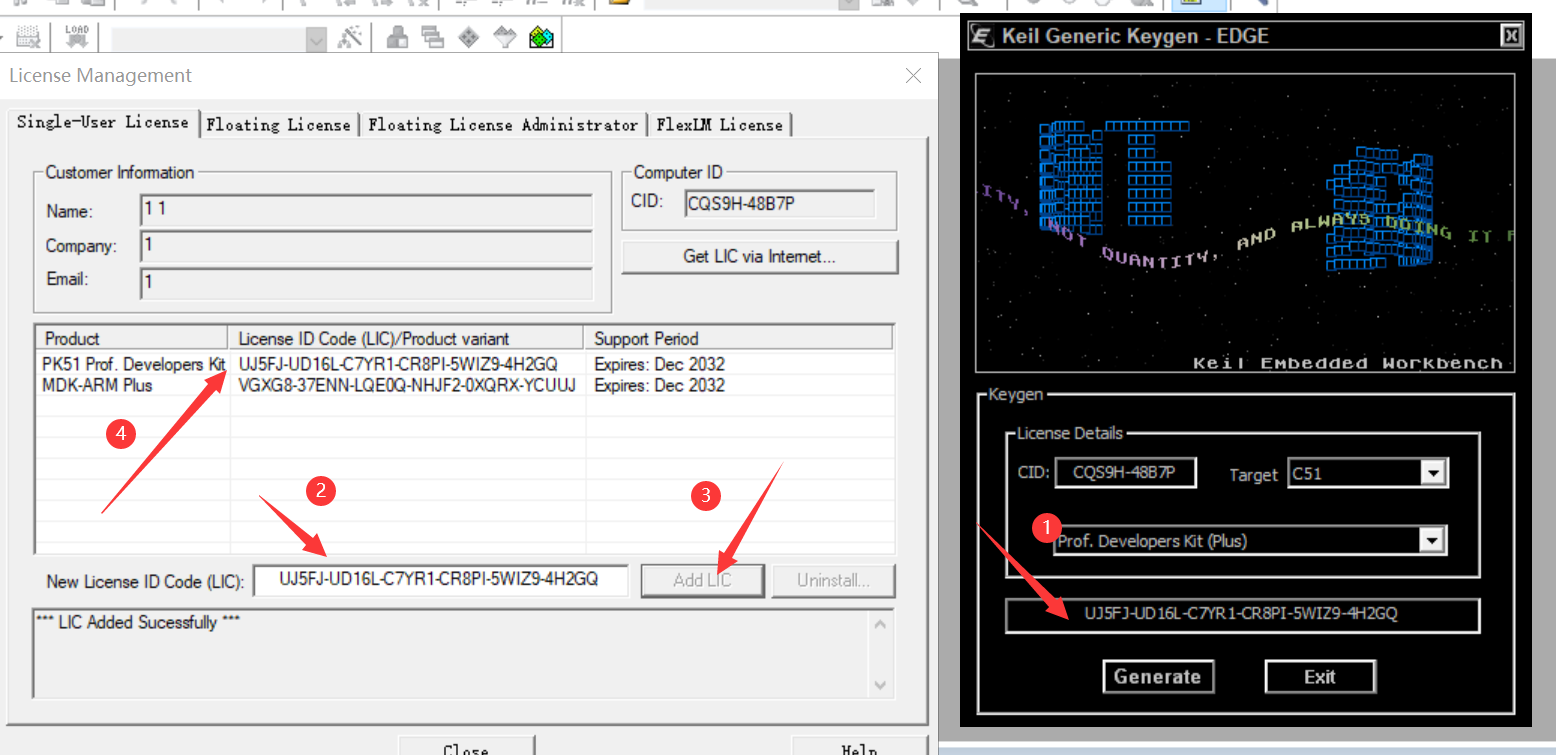Click the Product column header

point(133,338)
